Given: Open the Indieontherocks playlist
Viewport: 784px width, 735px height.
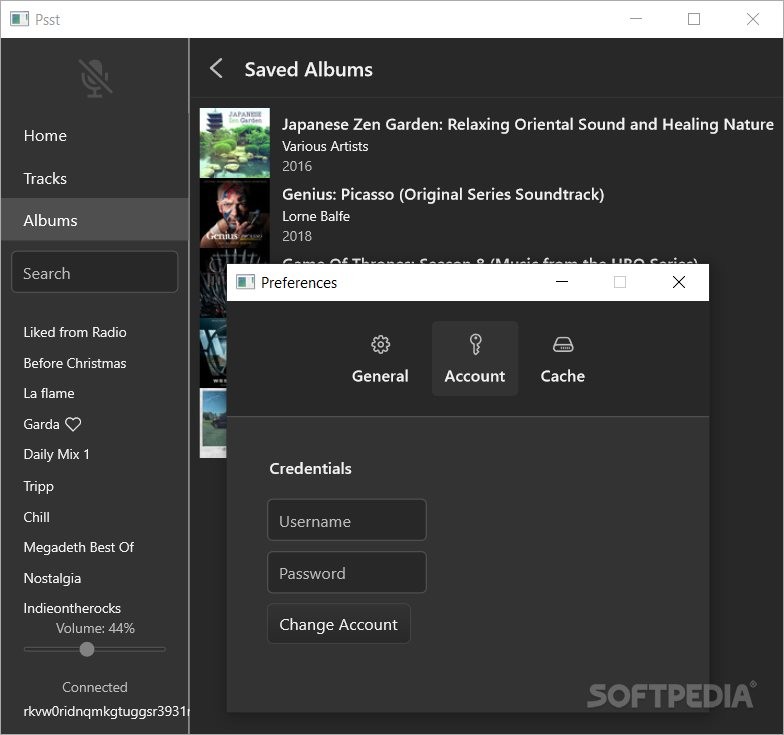Looking at the screenshot, I should point(72,608).
